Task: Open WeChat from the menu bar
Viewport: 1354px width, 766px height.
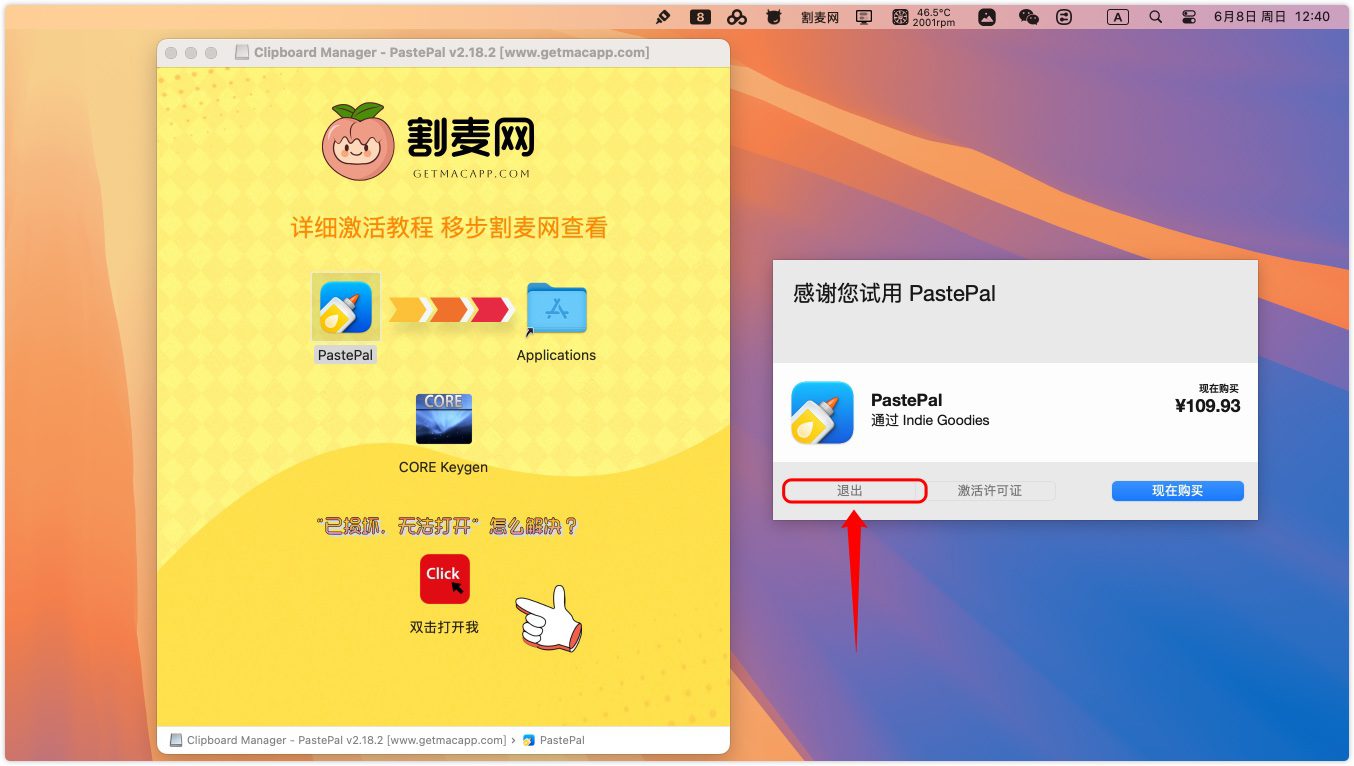Action: (1028, 17)
